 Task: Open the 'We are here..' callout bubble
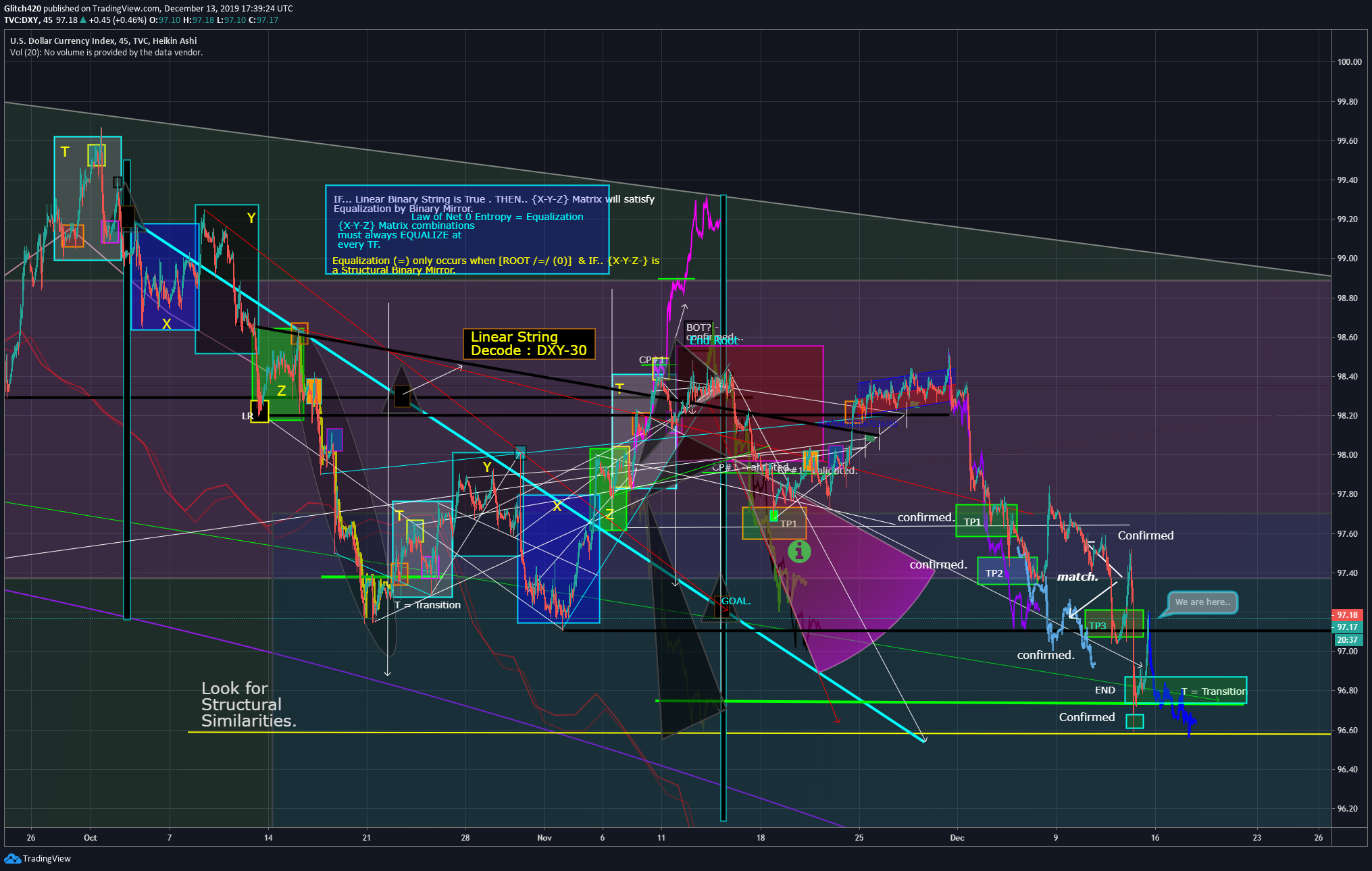1202,602
